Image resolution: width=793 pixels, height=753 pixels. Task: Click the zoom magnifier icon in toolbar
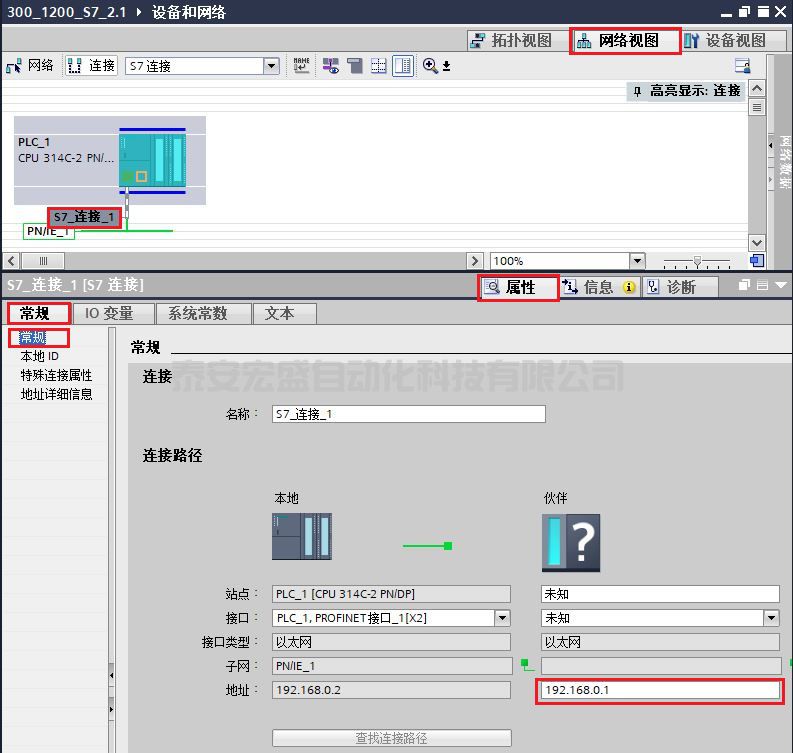coord(430,66)
